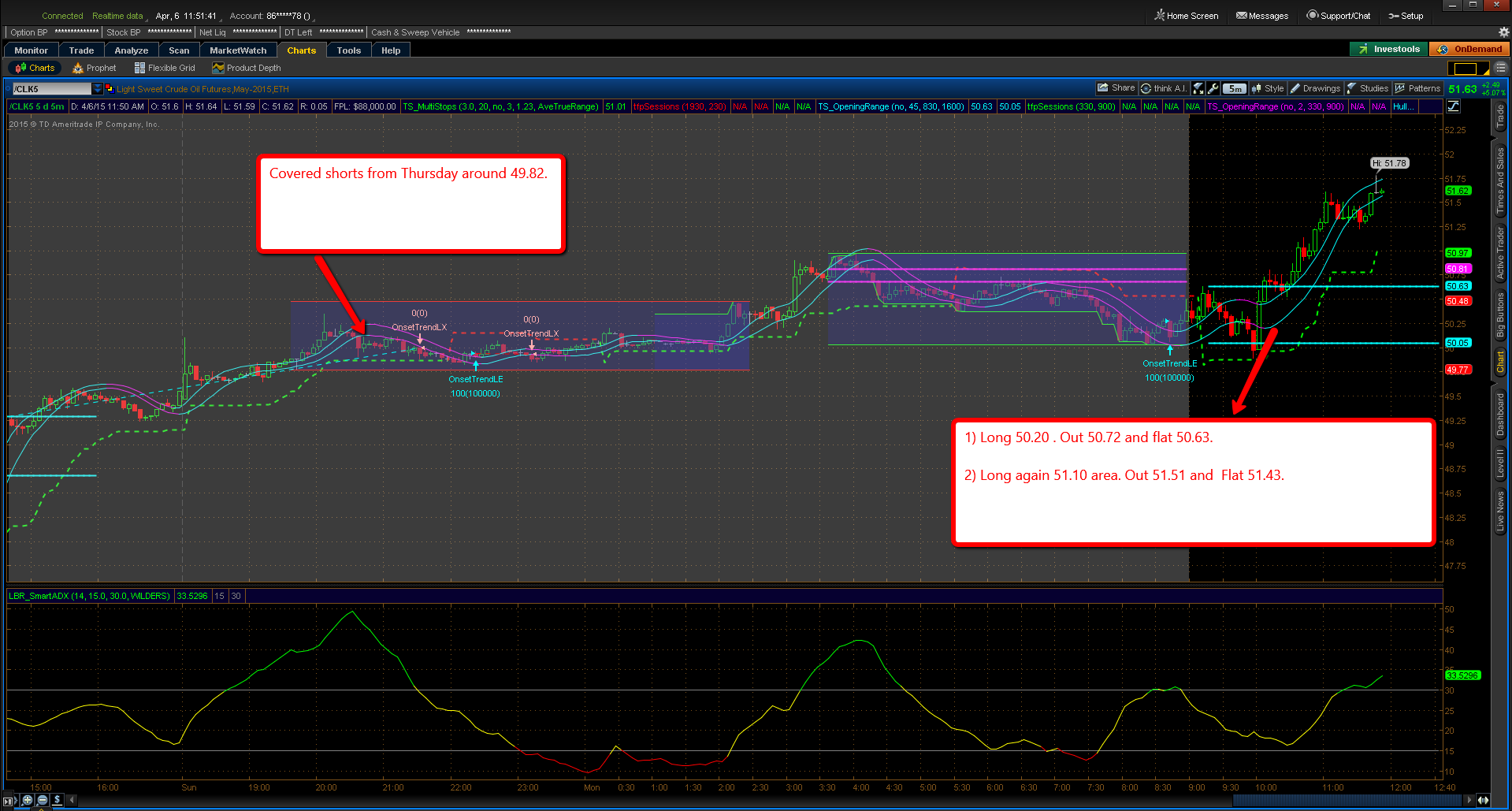1512x811 pixels.
Task: Open think A.I. from the chart toolbar
Action: pyautogui.click(x=1164, y=88)
